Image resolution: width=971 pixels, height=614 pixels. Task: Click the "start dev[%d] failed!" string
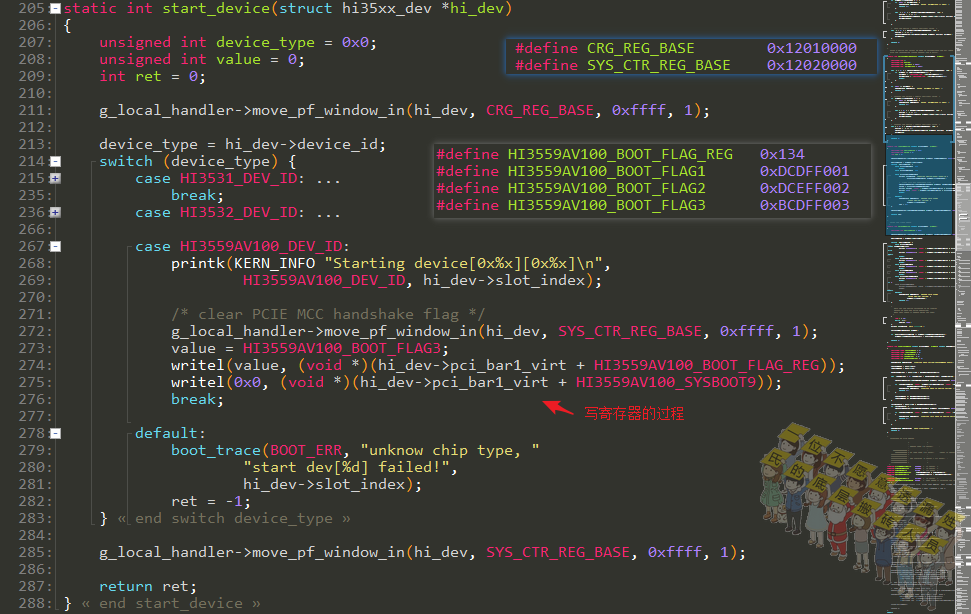coord(346,467)
